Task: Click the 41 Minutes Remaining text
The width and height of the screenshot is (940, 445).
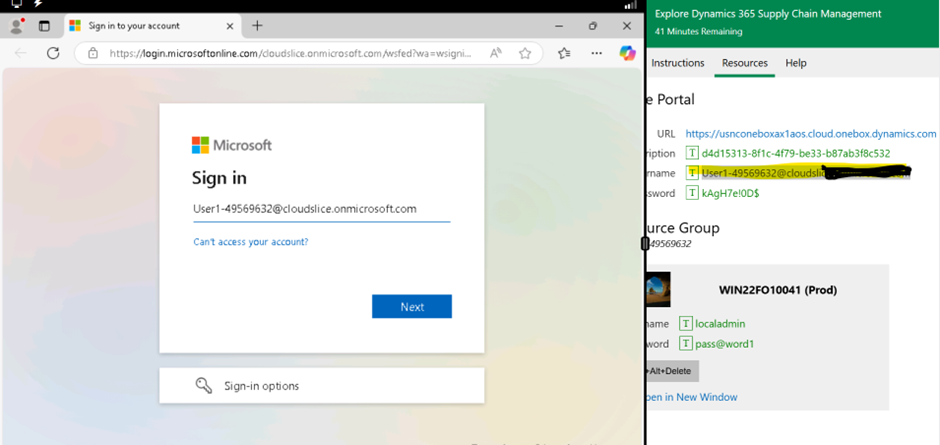Action: coord(698,31)
